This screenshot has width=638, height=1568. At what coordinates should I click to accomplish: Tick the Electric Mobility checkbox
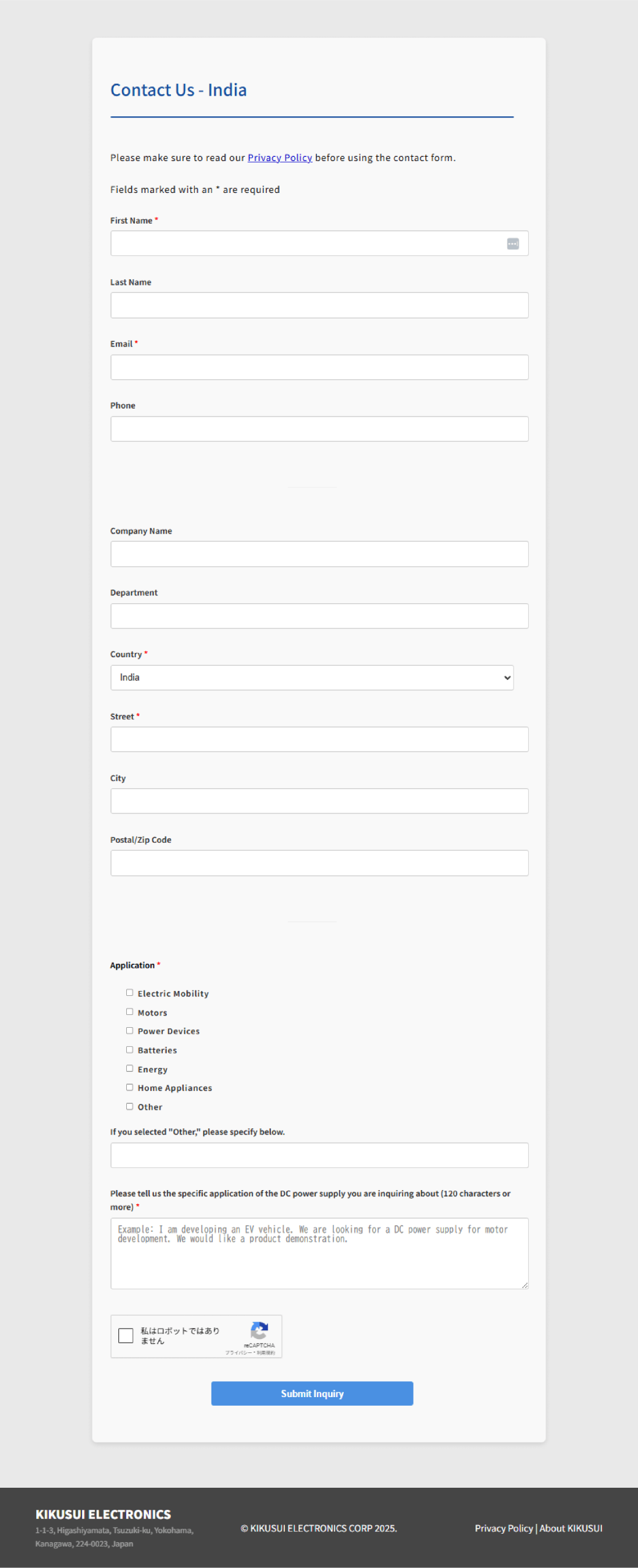[x=129, y=993]
